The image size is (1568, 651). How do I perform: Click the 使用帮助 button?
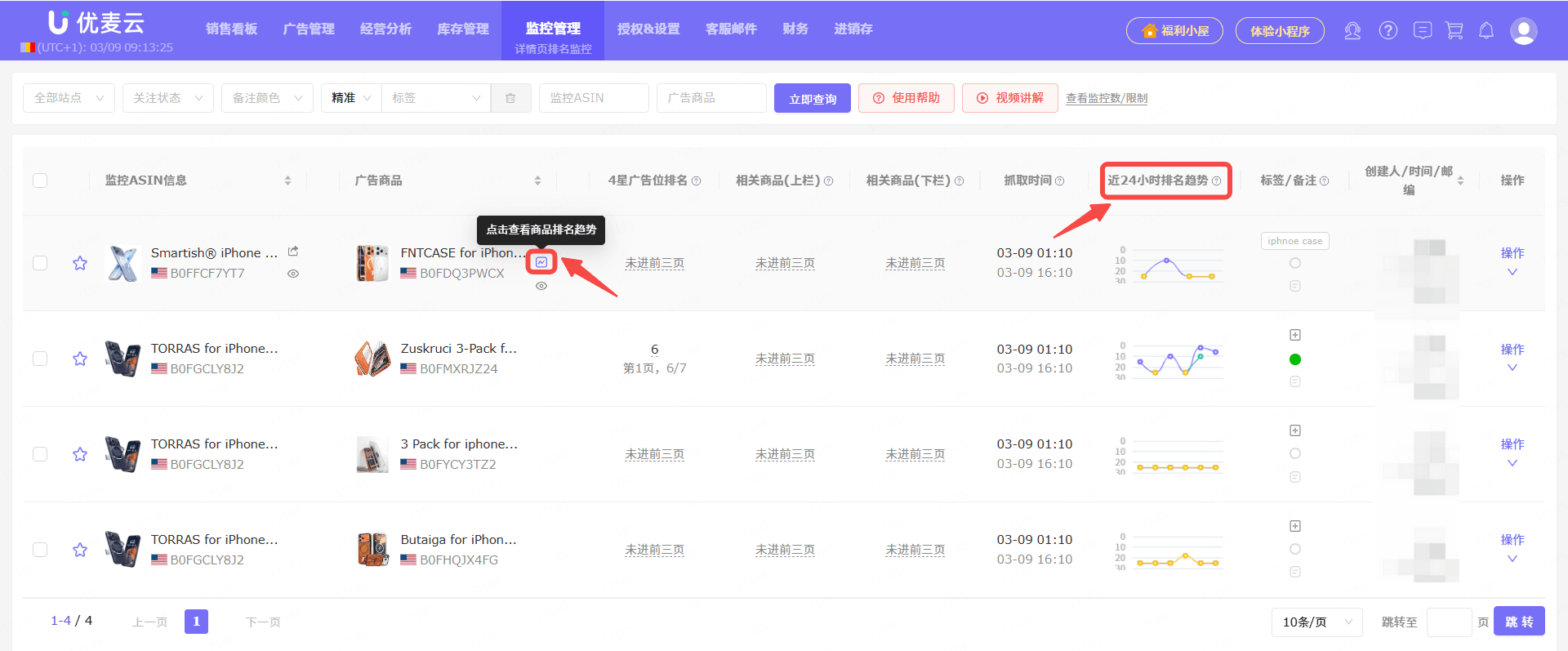pos(906,98)
